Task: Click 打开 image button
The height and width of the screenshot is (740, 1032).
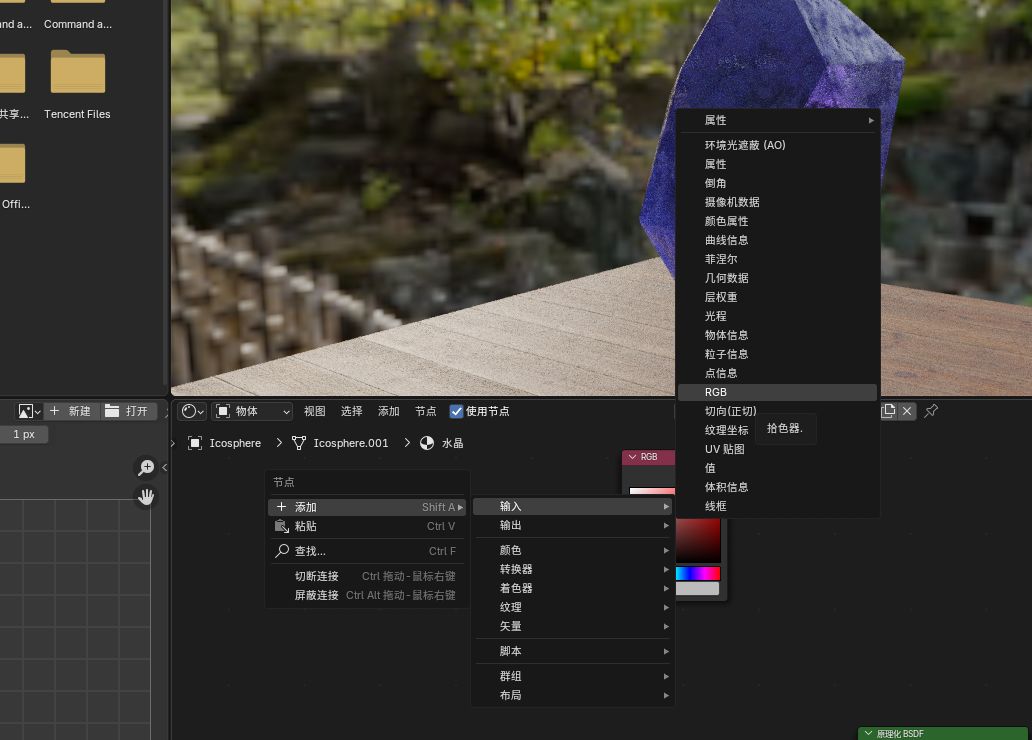Action: click(128, 411)
